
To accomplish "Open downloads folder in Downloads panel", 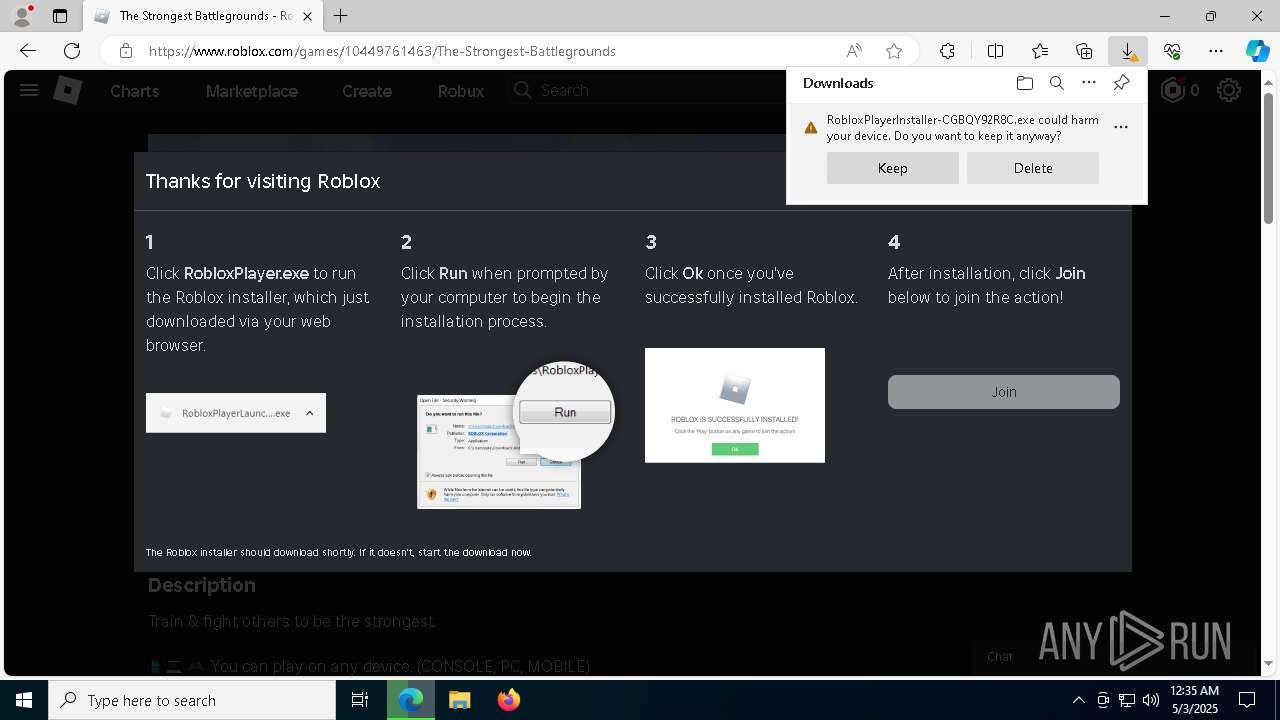I will (x=1024, y=83).
